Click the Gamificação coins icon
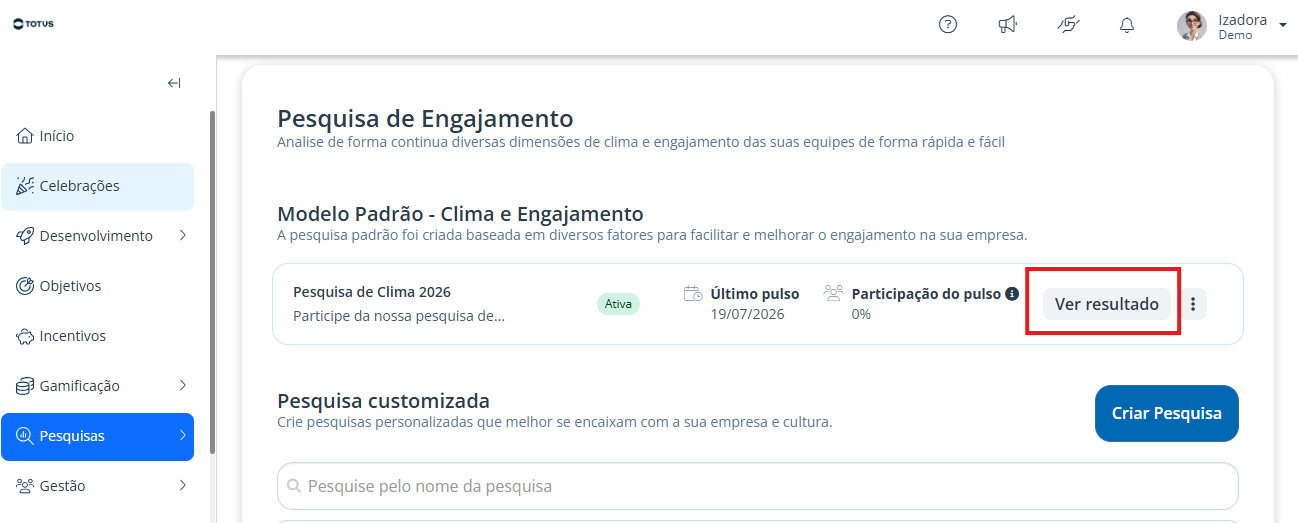Image resolution: width=1298 pixels, height=523 pixels. click(25, 386)
